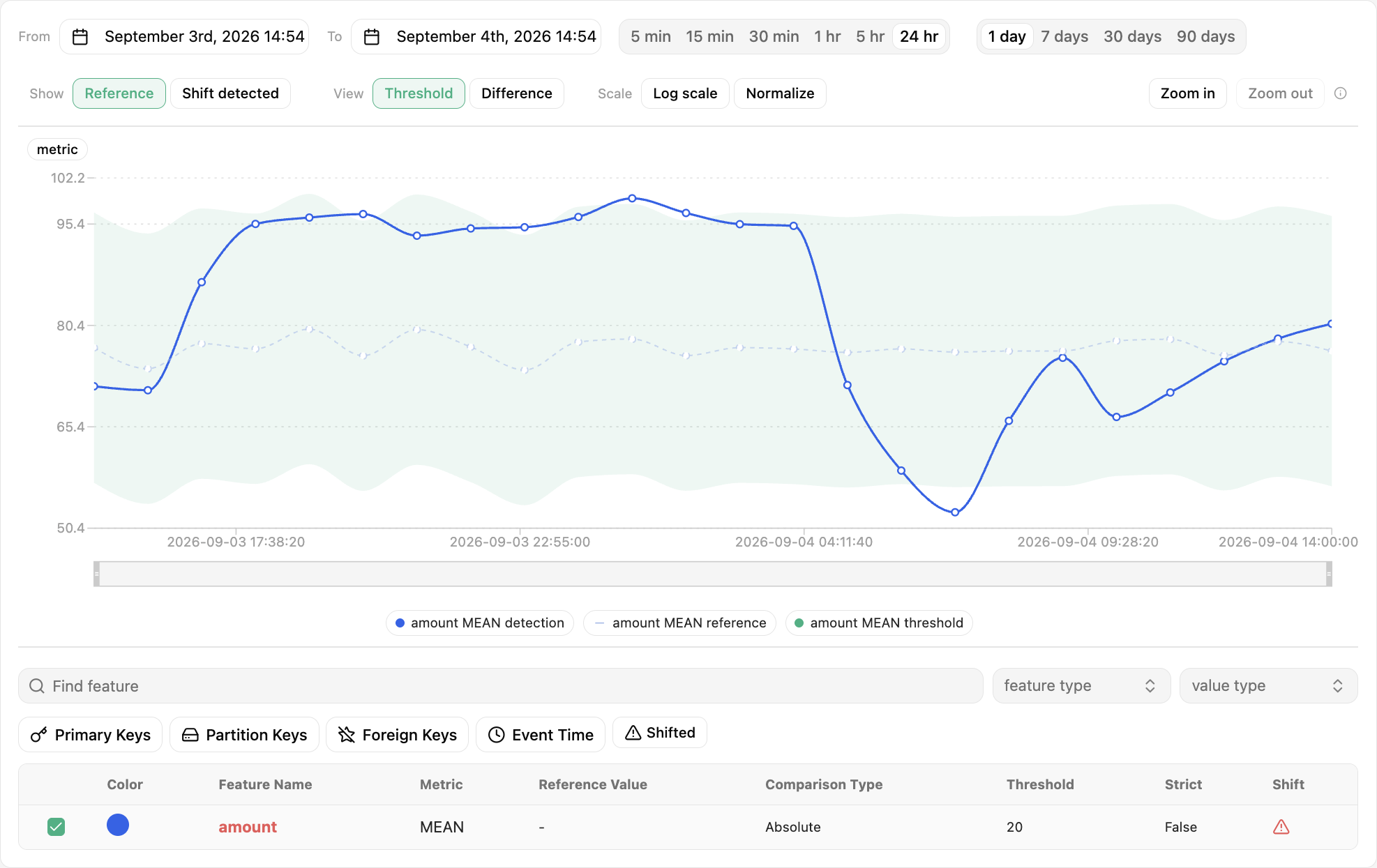
Task: Select the 5 hr aggregation
Action: click(x=870, y=37)
